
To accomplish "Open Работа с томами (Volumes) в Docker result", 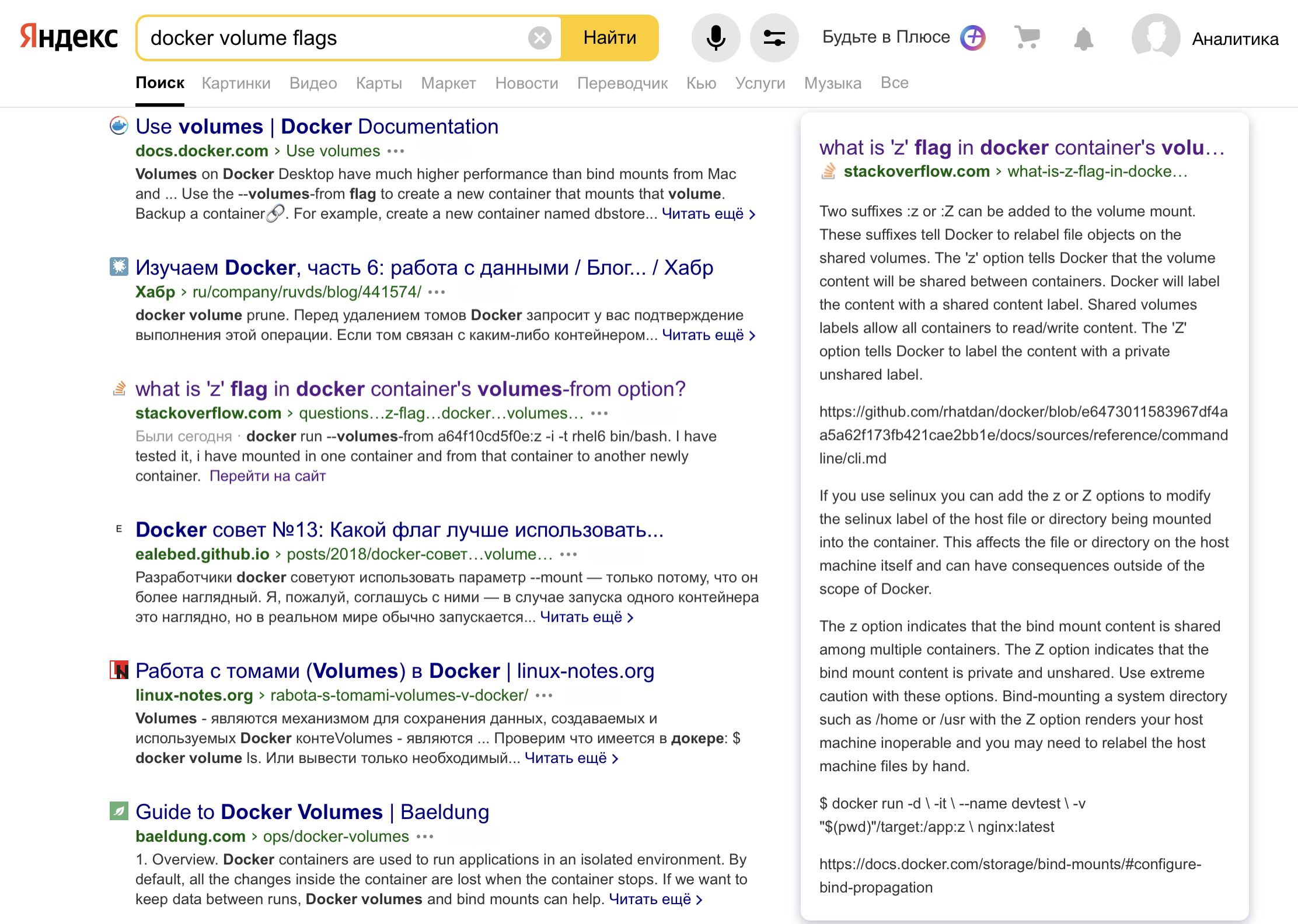I will (x=395, y=671).
